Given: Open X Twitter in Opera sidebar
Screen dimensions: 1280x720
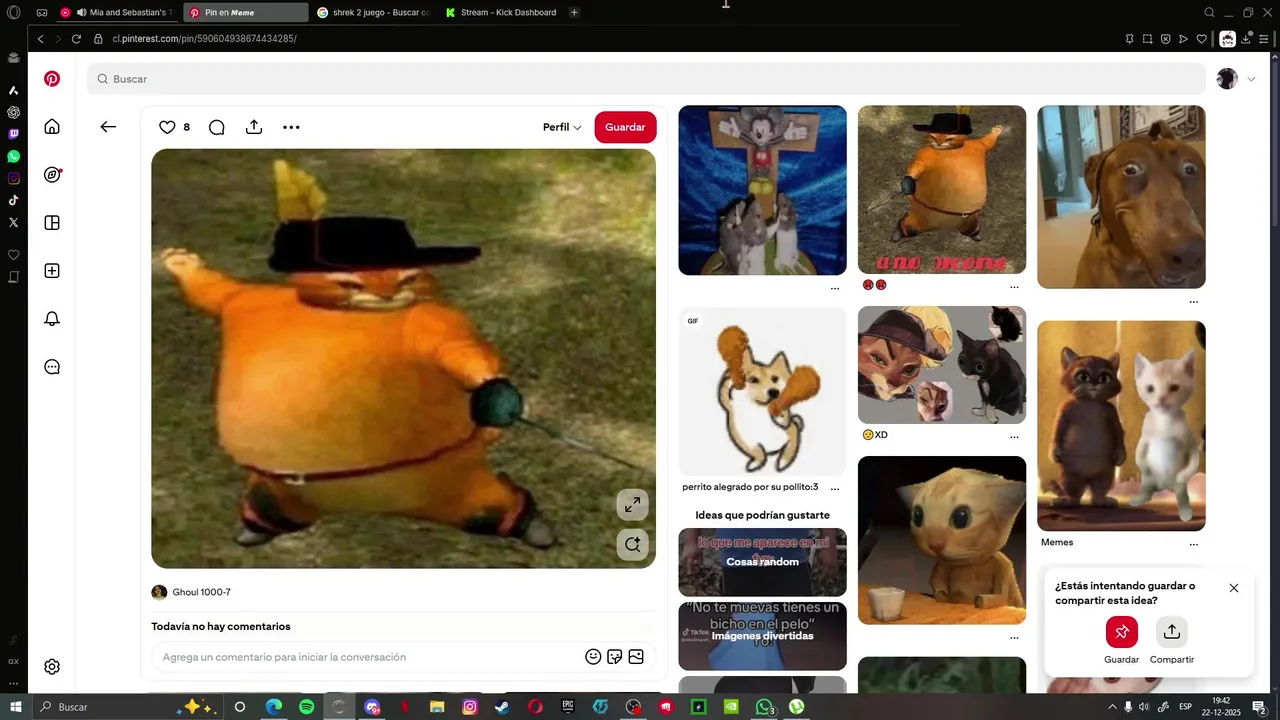Looking at the screenshot, I should (x=13, y=222).
